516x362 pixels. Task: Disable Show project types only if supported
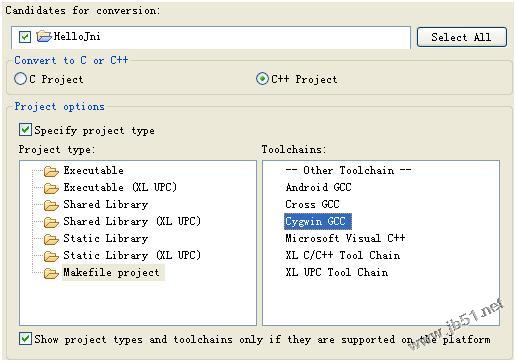25,339
